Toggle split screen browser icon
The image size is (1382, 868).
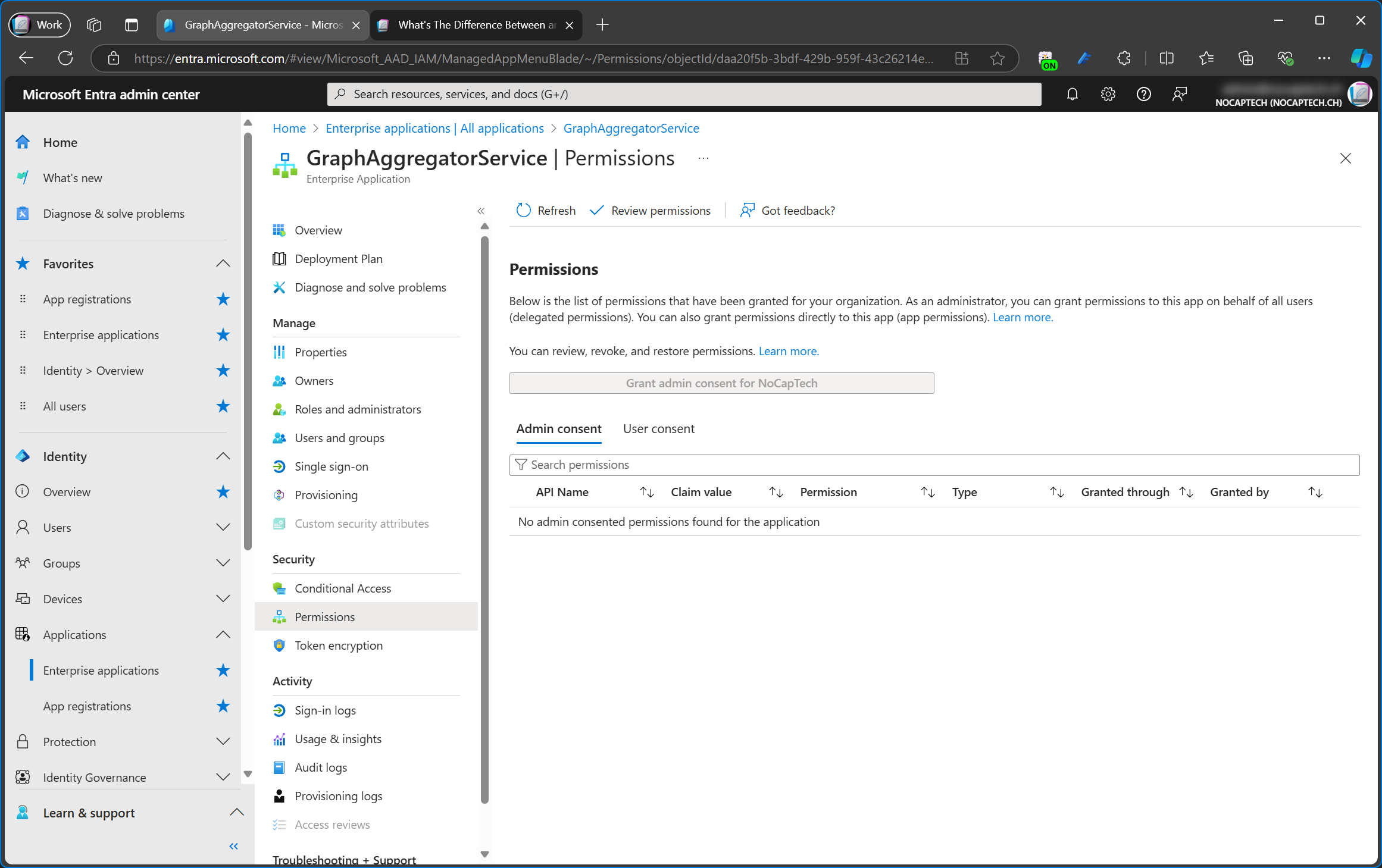[1167, 58]
